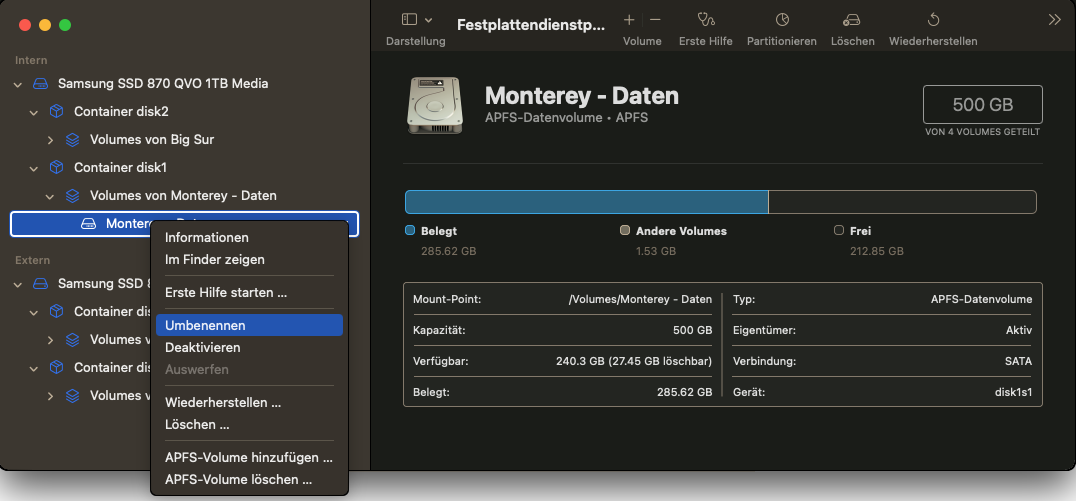Open the Darstellung dropdown arrow
This screenshot has width=1076, height=501.
tap(429, 20)
